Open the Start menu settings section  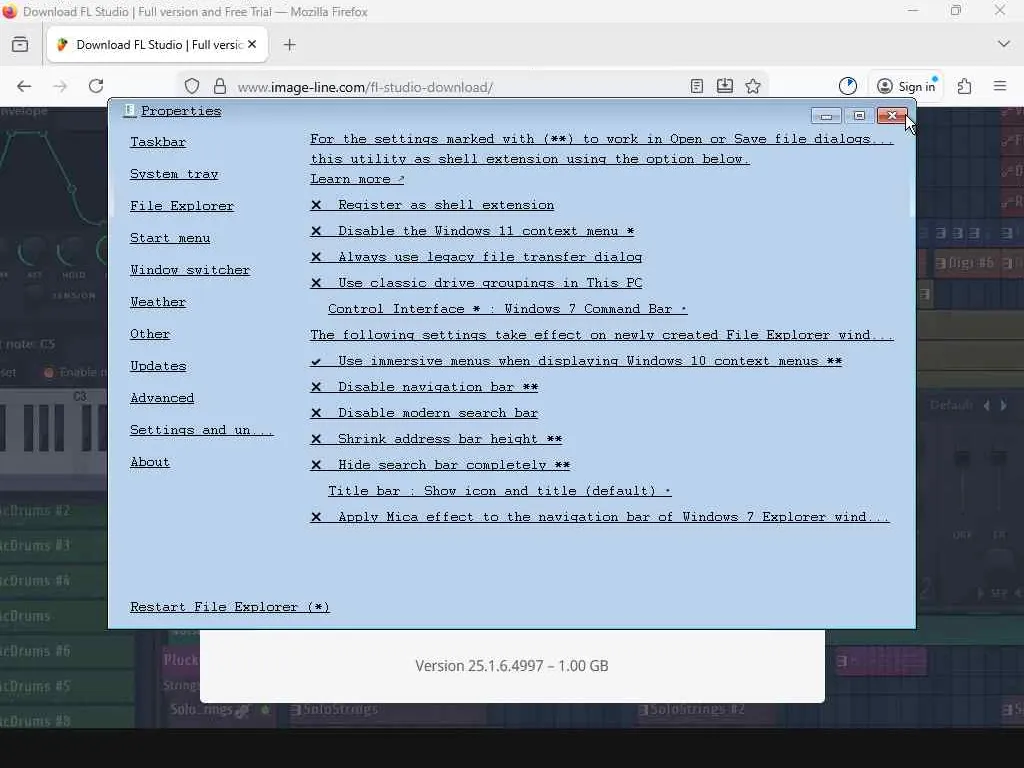pyautogui.click(x=170, y=238)
